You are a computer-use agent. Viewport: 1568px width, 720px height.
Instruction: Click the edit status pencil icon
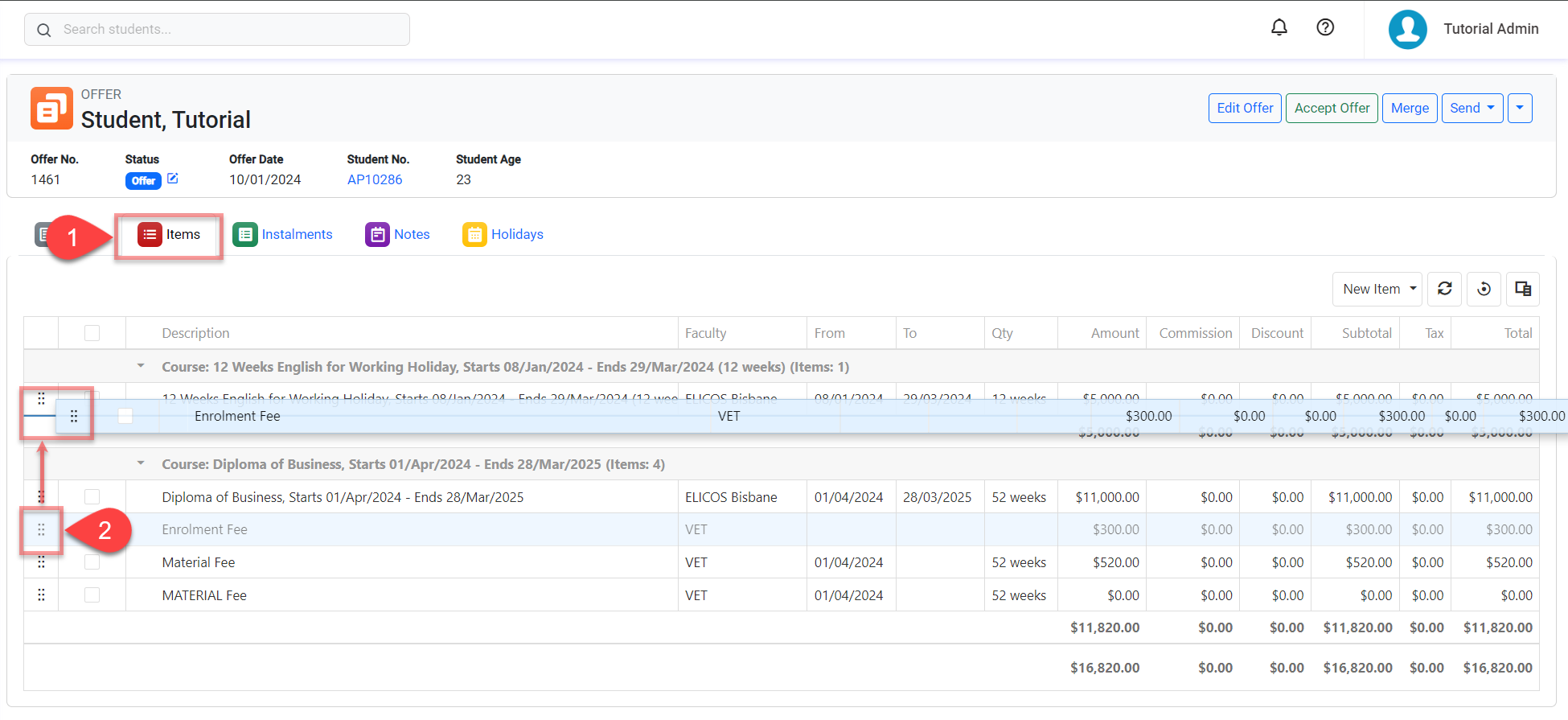[173, 179]
